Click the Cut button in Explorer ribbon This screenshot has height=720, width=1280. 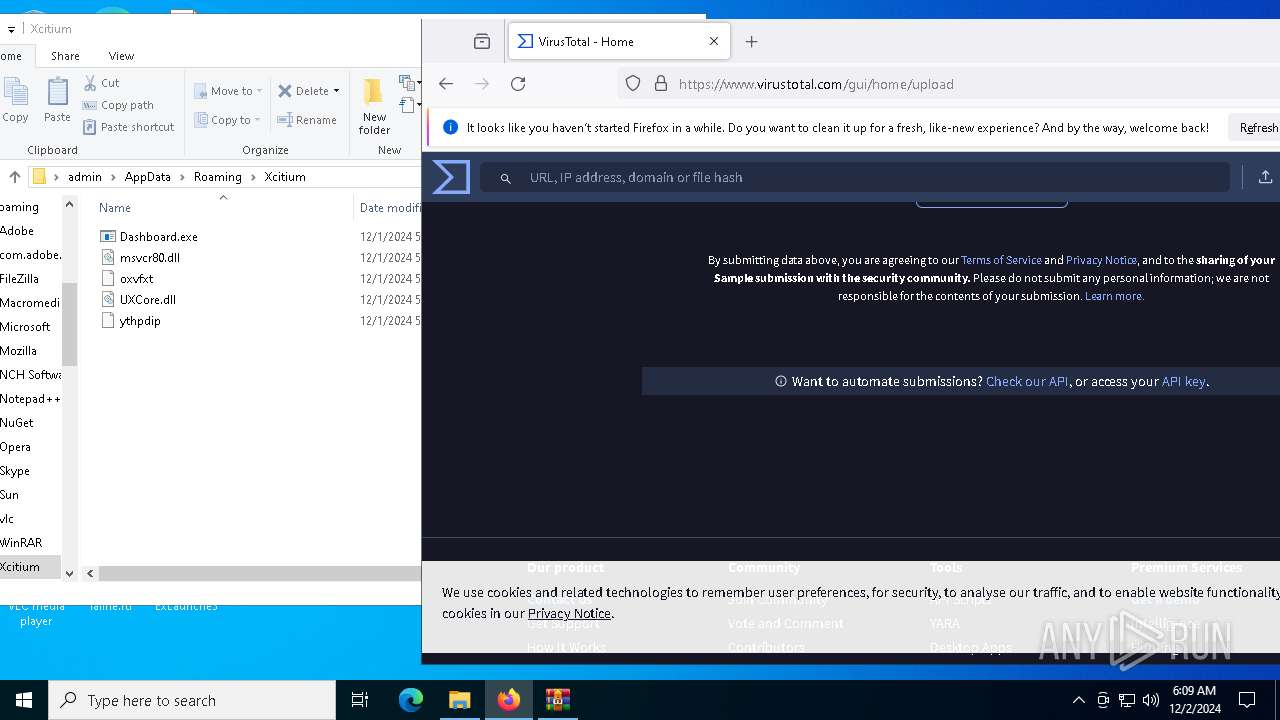coord(101,83)
